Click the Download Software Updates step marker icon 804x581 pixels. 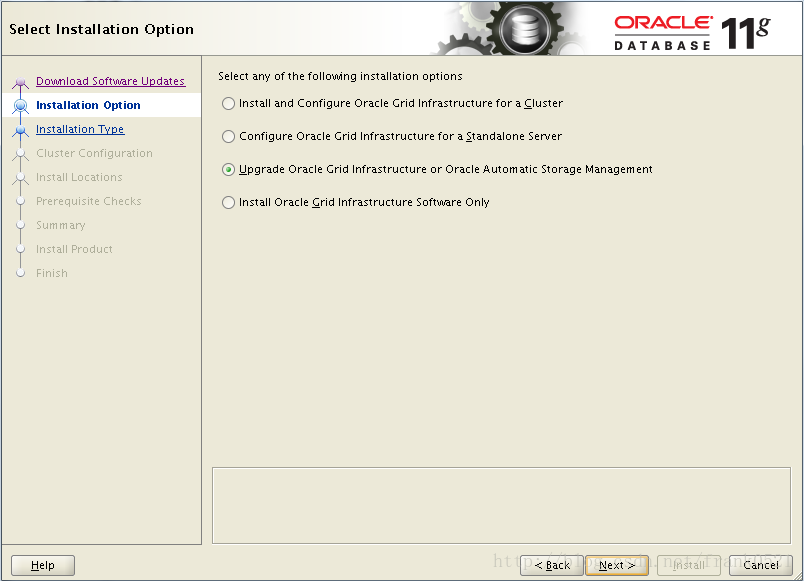click(21, 82)
